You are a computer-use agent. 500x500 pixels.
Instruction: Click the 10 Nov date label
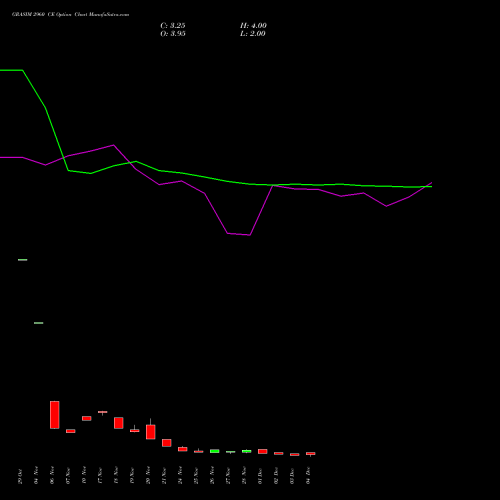point(84,475)
